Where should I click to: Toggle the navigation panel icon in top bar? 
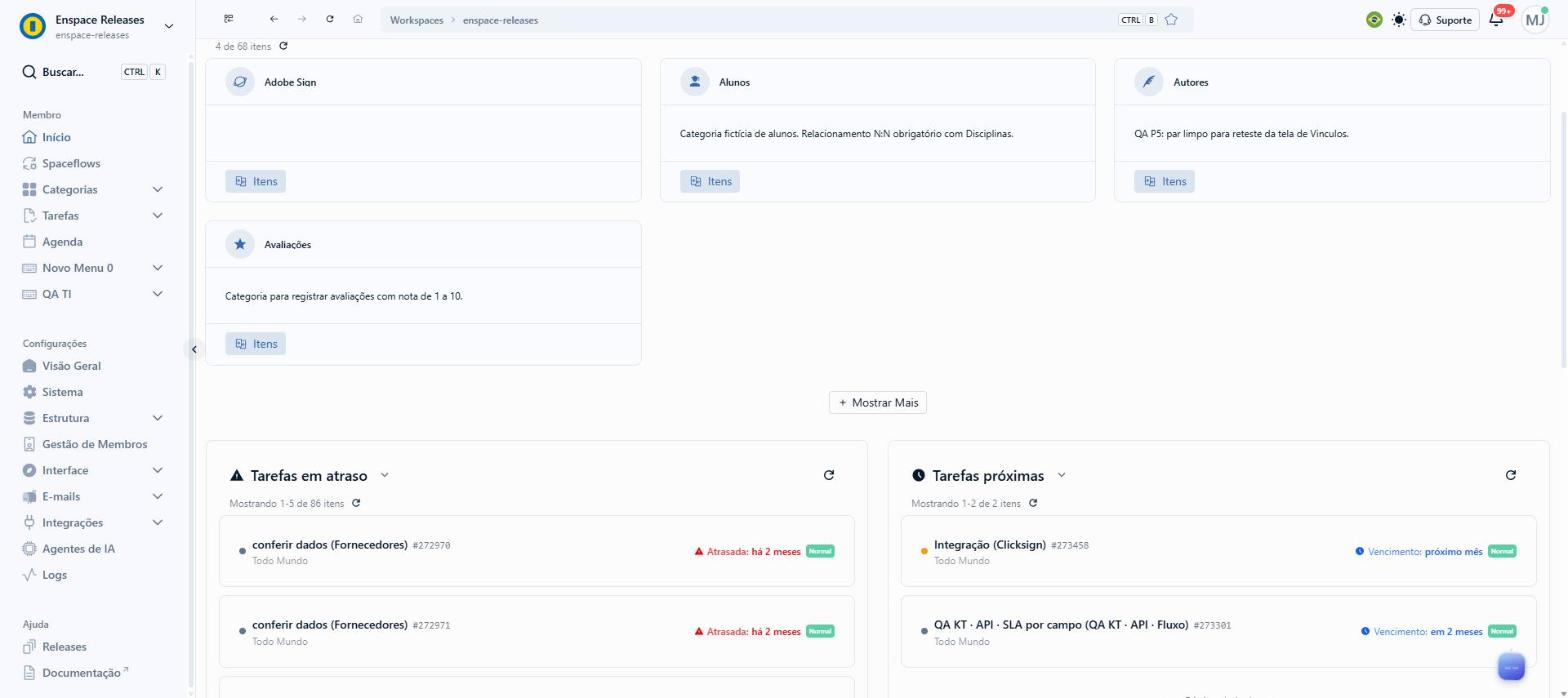pyautogui.click(x=229, y=19)
